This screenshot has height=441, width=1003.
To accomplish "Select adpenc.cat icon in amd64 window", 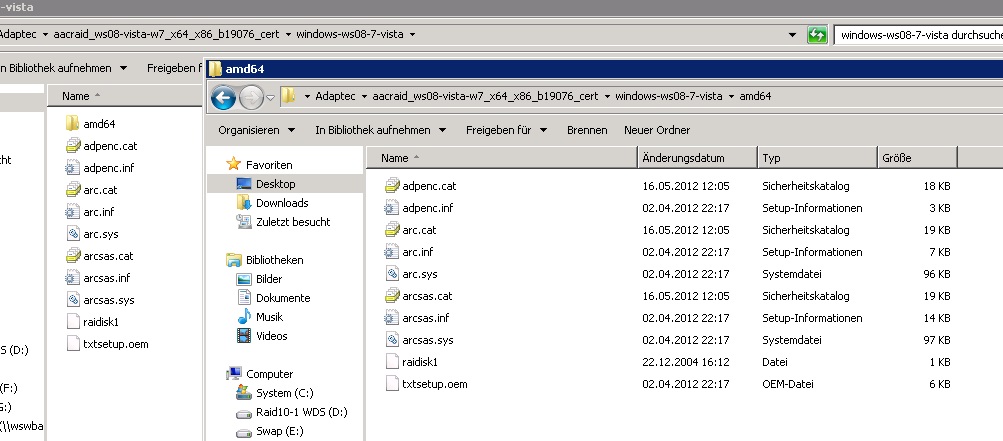I will pyautogui.click(x=392, y=186).
